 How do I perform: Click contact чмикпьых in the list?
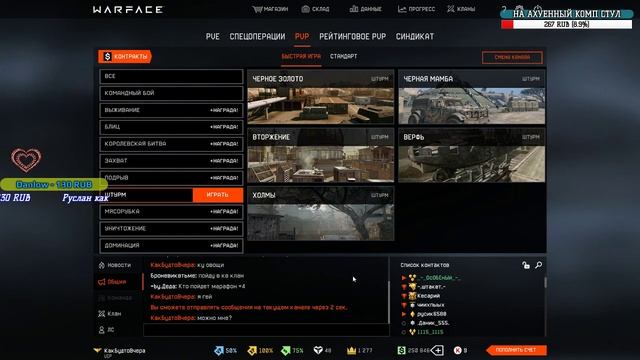point(431,305)
